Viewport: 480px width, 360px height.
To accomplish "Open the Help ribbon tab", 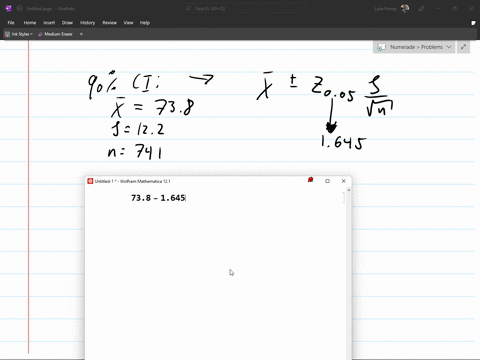I will click(145, 23).
